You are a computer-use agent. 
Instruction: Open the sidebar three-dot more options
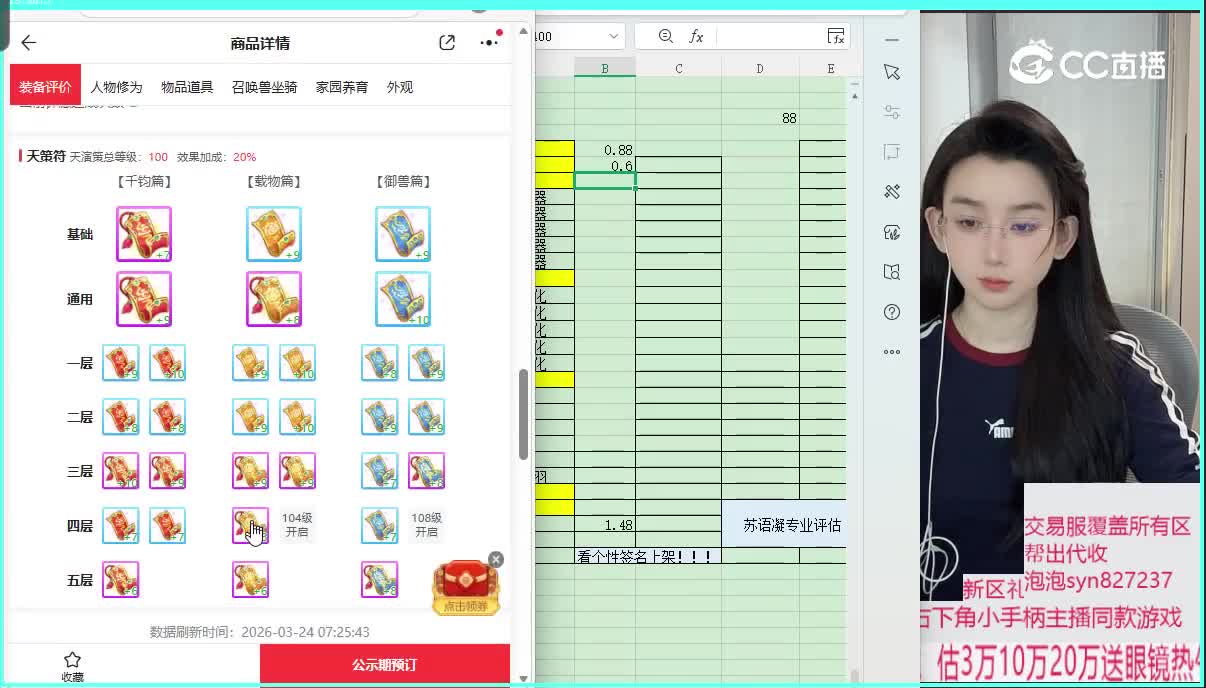point(892,352)
